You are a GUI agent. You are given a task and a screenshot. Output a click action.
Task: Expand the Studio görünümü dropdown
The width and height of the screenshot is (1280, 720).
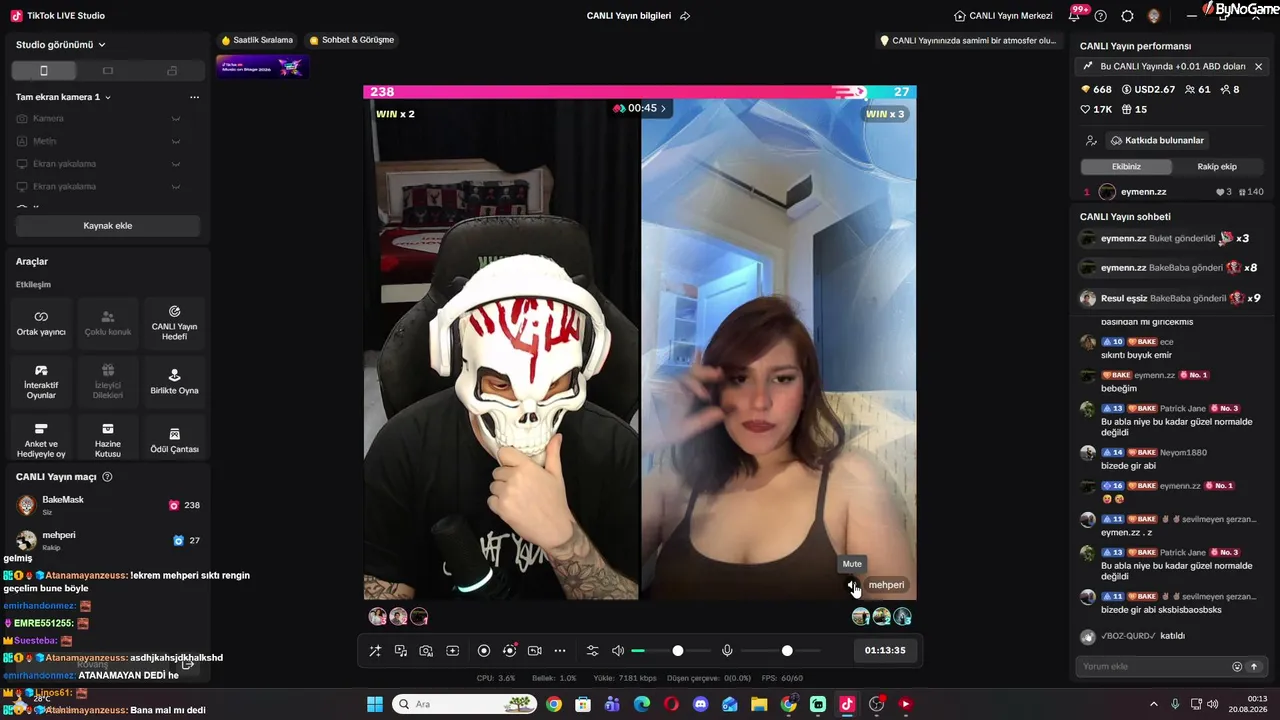point(61,45)
